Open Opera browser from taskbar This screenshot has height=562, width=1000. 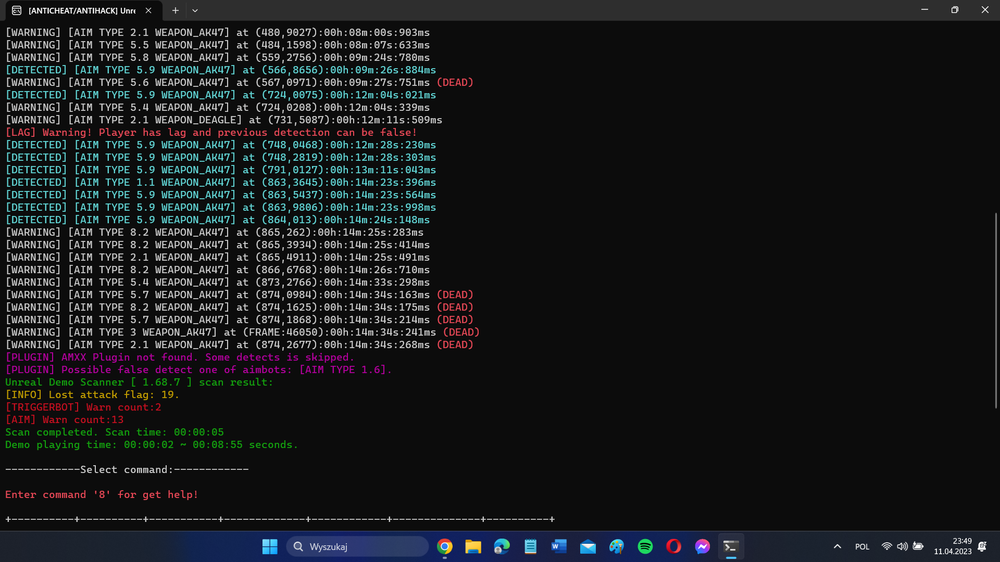(673, 547)
